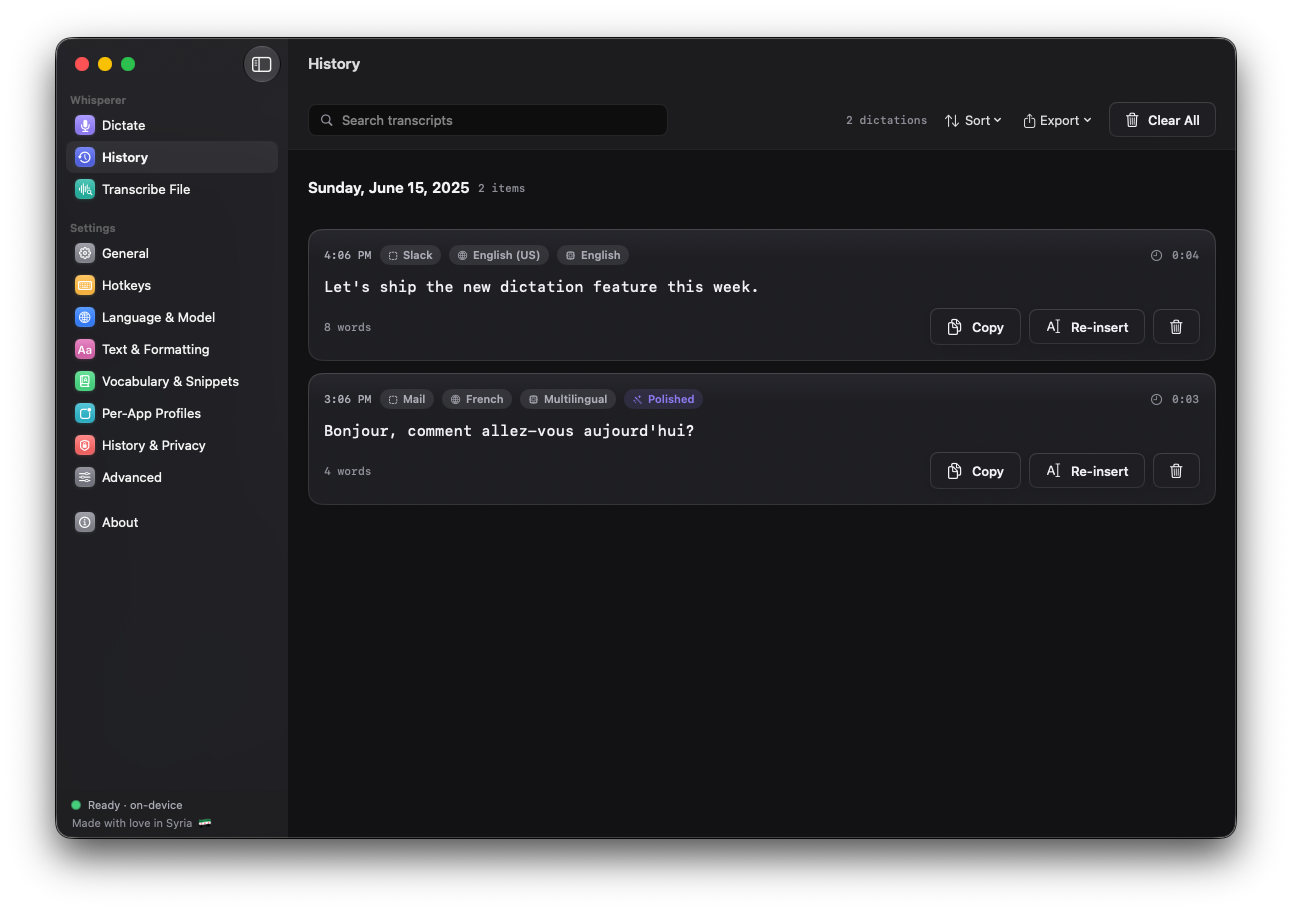
Task: Click the 'Sunday, June 15, 2025' heading
Action: (388, 188)
